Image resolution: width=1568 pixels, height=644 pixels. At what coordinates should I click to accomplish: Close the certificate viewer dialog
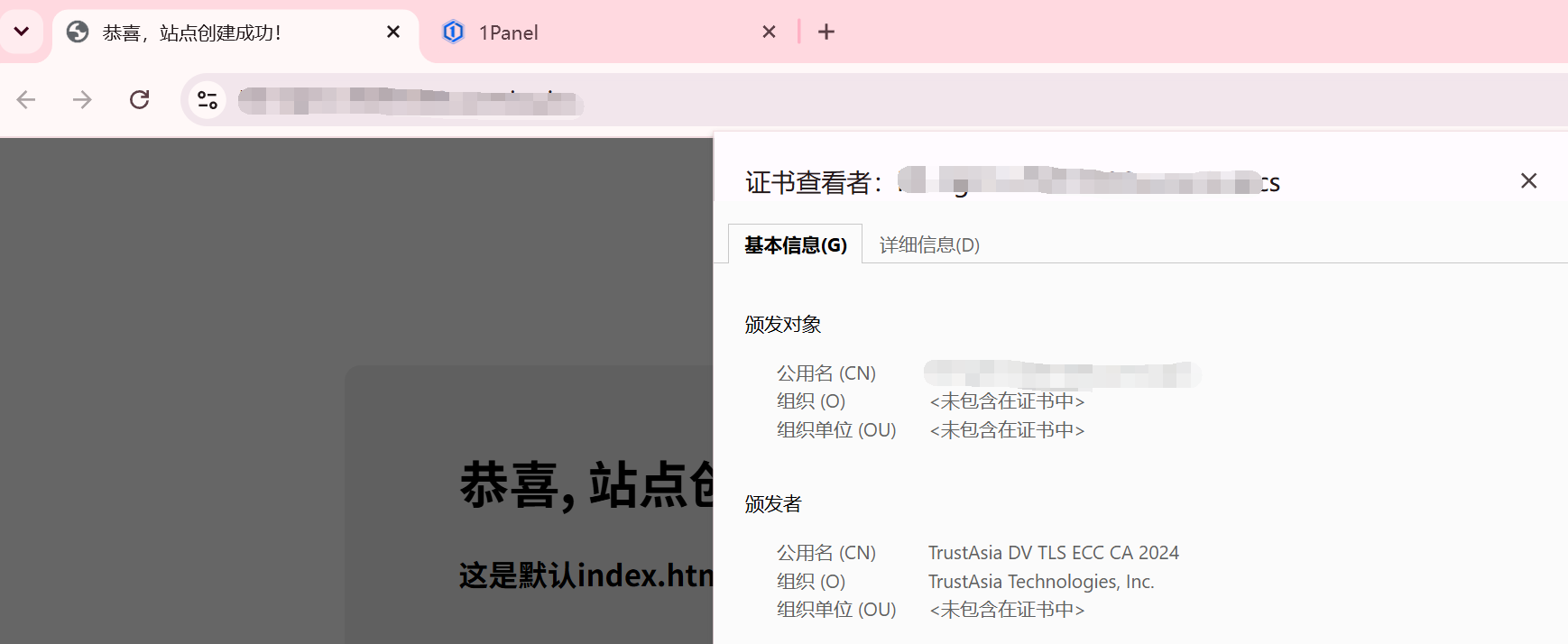click(x=1528, y=181)
